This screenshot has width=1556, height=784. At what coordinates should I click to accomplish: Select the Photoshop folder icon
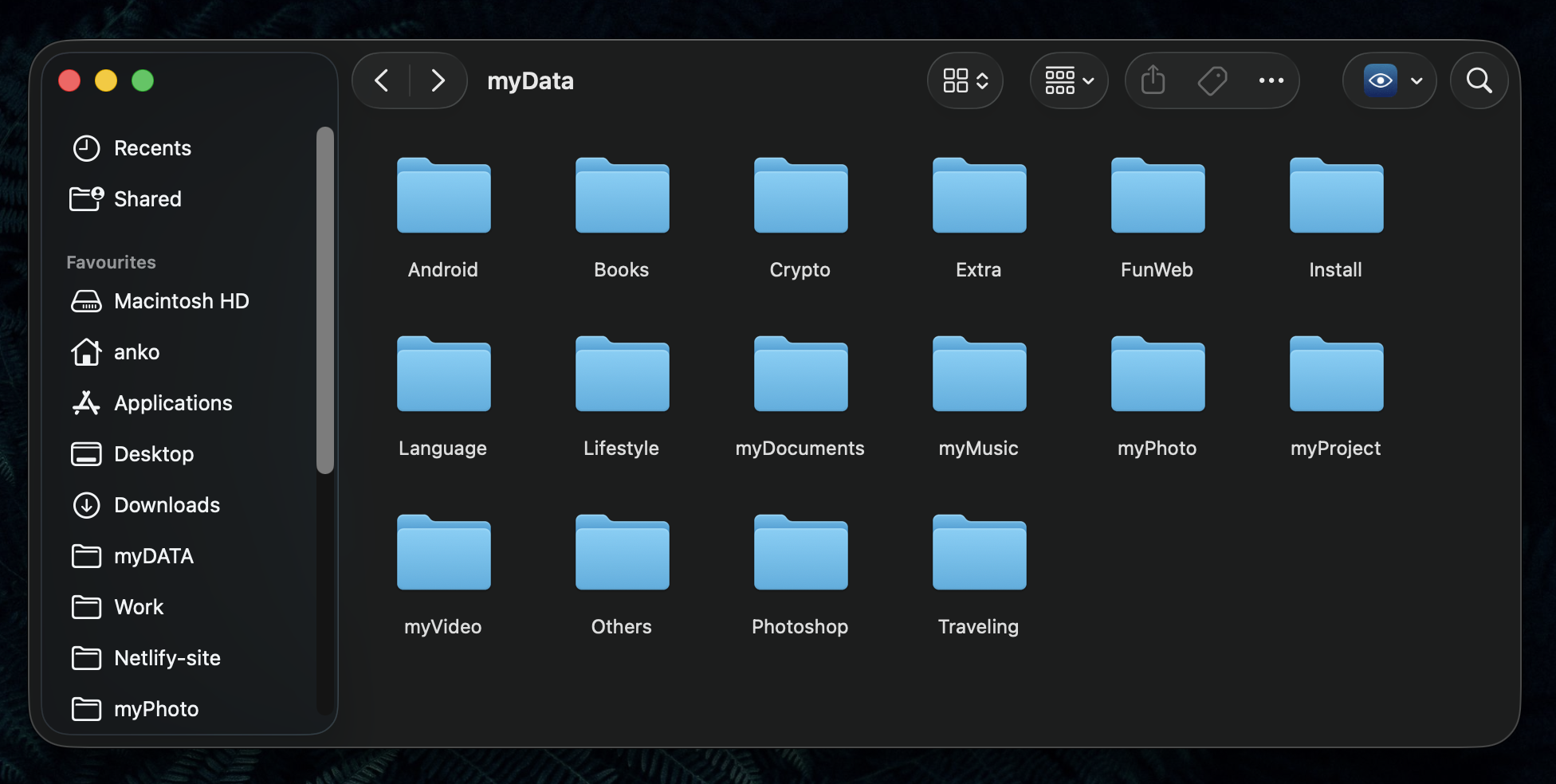[x=800, y=554]
